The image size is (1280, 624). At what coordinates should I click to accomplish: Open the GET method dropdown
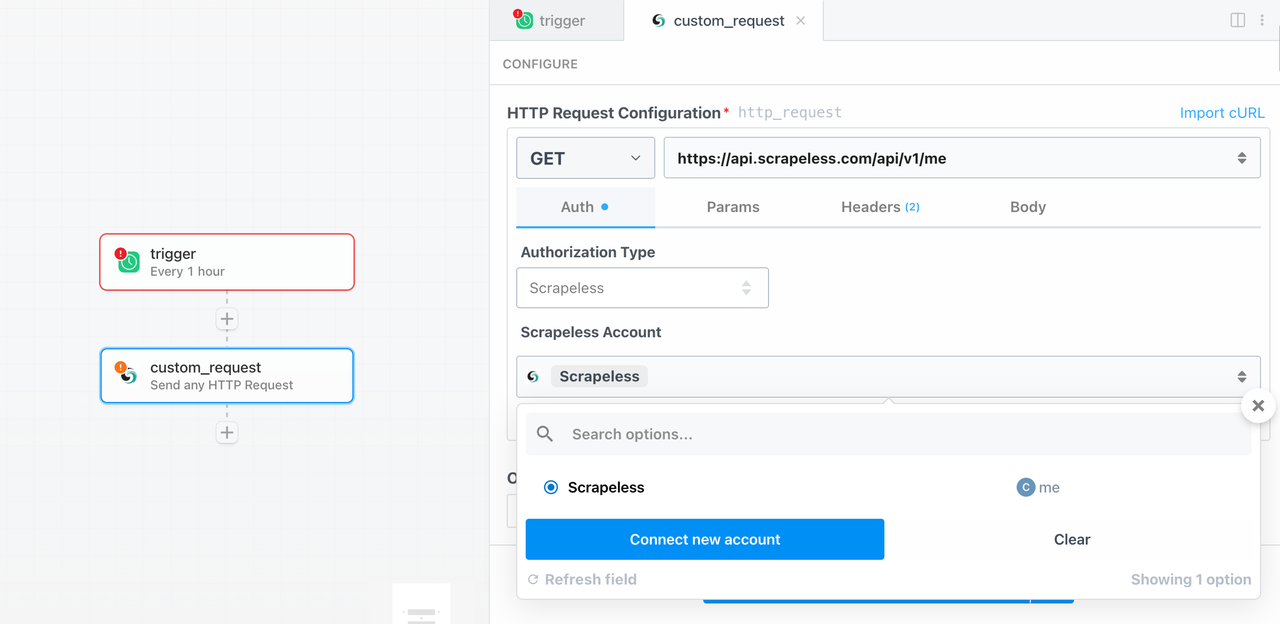pos(585,158)
